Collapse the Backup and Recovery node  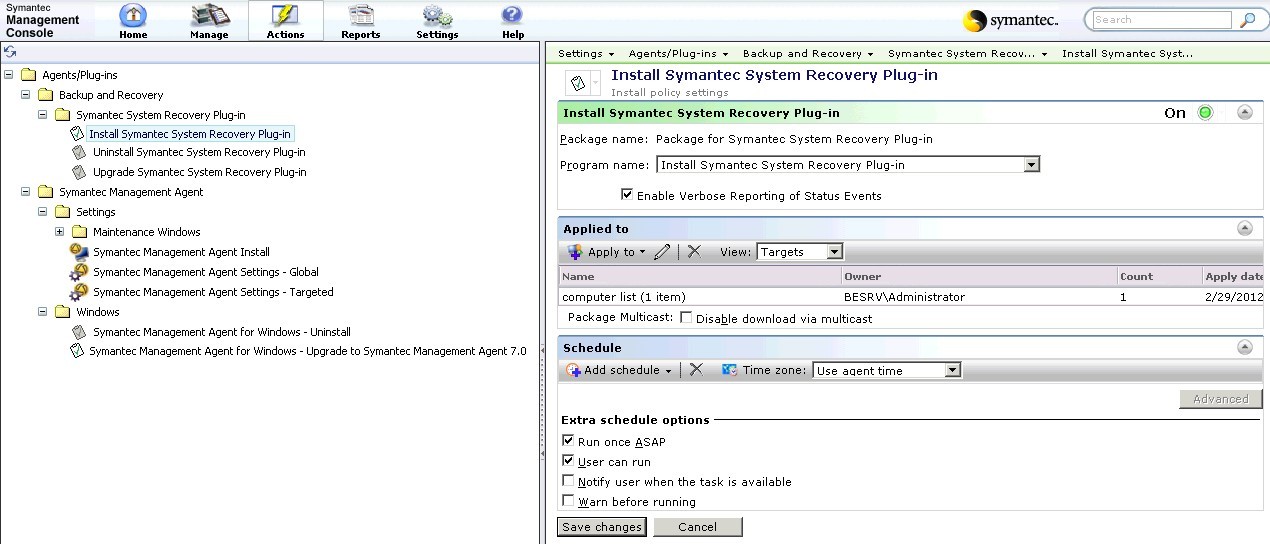pos(26,95)
